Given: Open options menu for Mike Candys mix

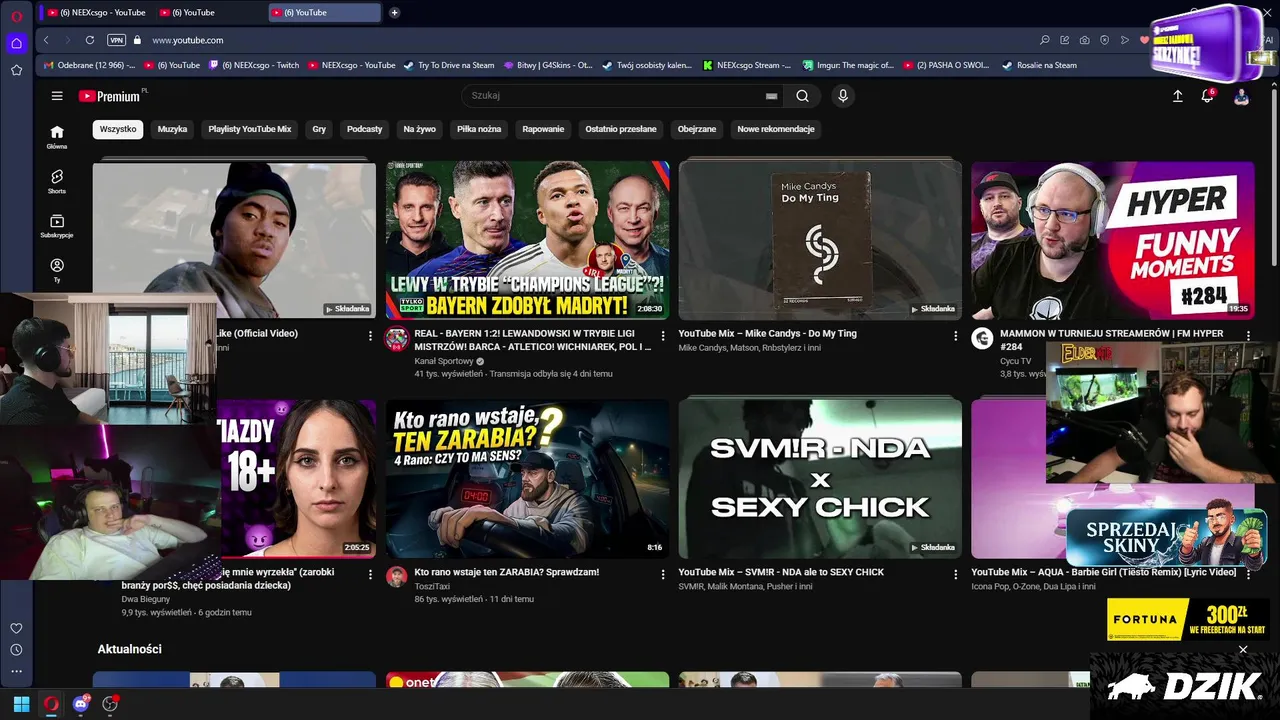Looking at the screenshot, I should point(955,336).
